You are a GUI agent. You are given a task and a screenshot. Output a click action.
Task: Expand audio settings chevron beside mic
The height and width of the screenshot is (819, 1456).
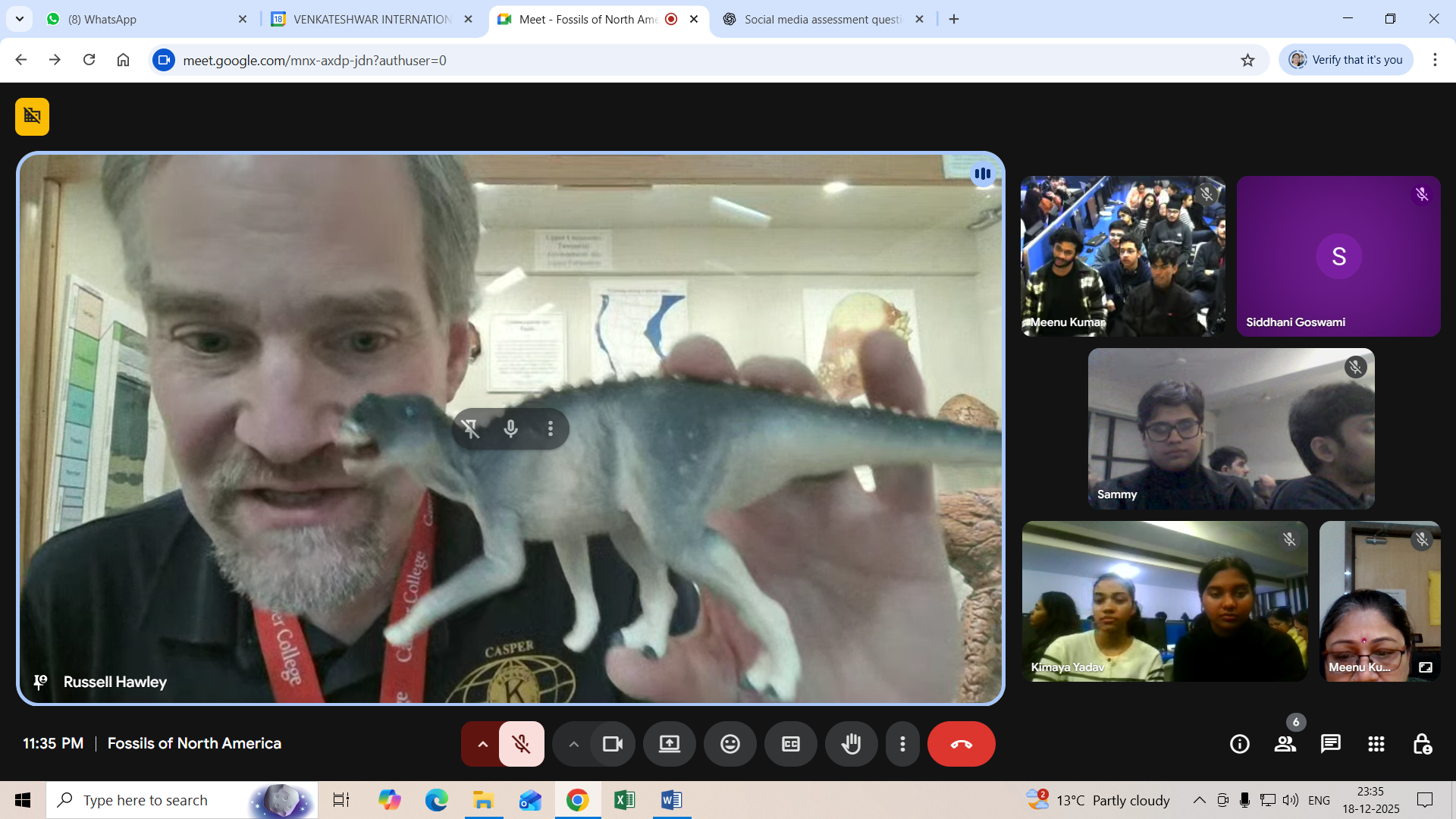(x=482, y=744)
